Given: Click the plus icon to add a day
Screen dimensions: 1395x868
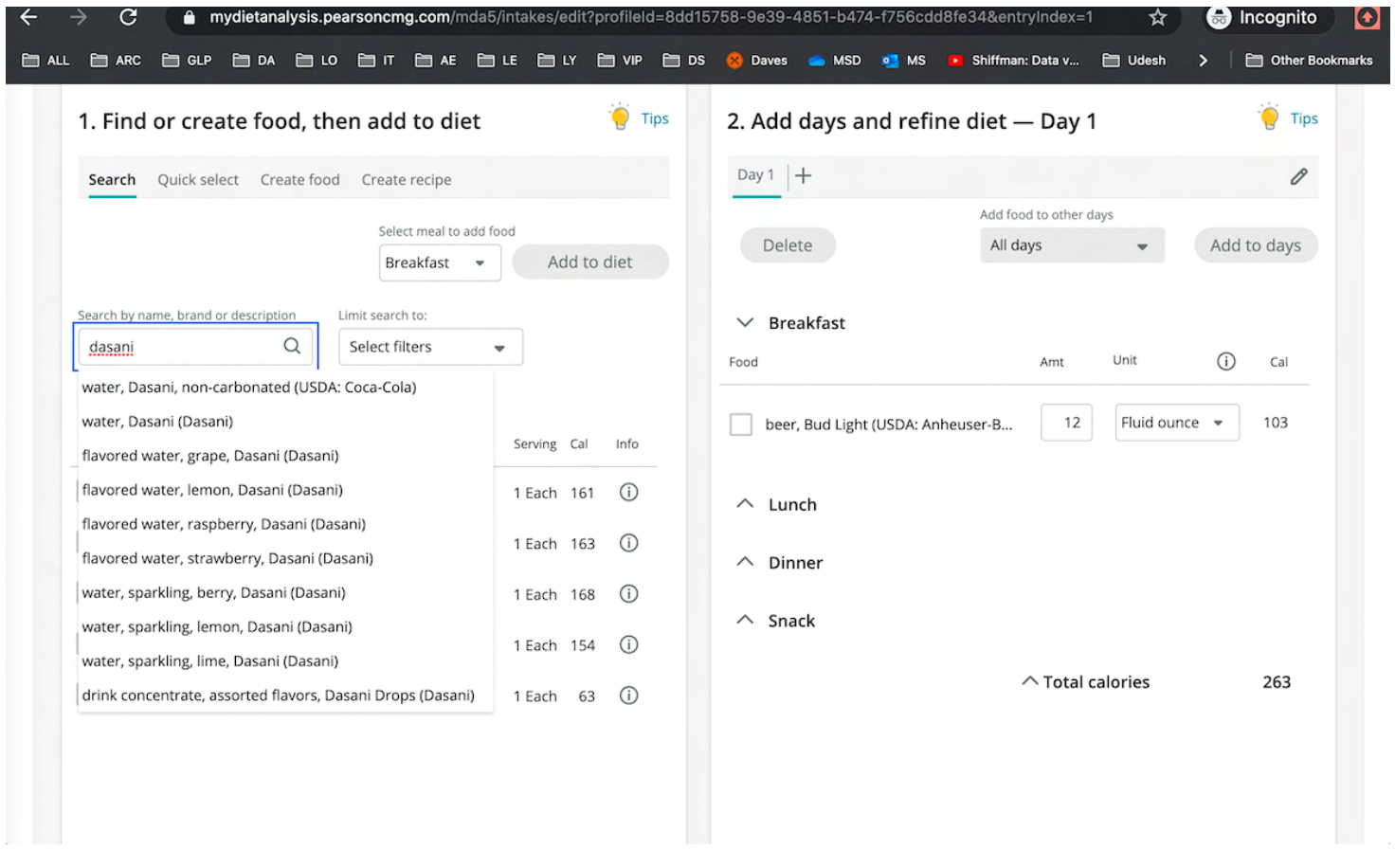Looking at the screenshot, I should pyautogui.click(x=803, y=176).
